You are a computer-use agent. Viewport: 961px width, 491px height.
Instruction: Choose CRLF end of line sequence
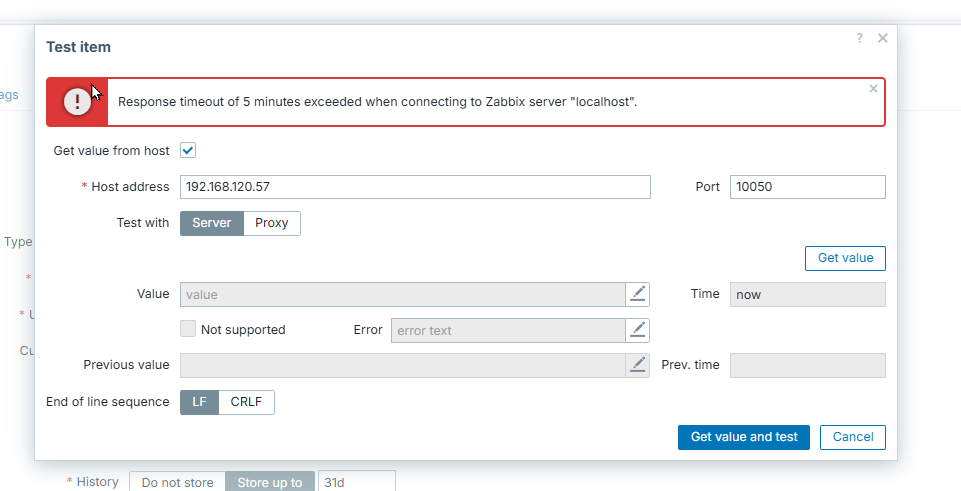click(x=246, y=402)
